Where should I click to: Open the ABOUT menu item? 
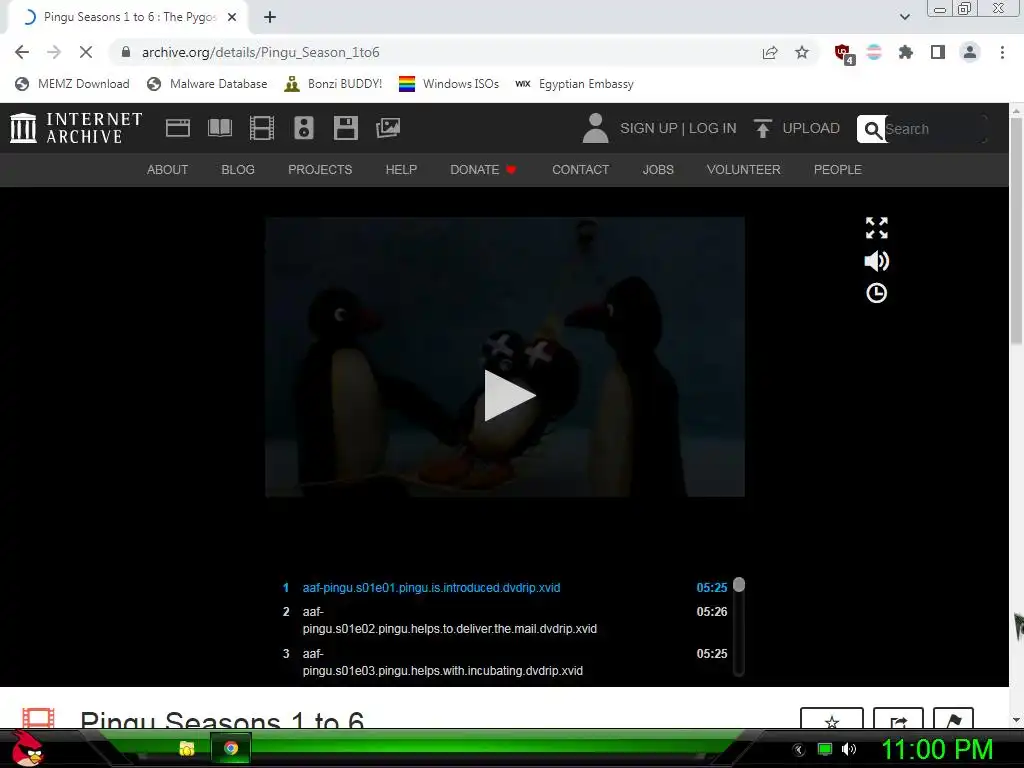167,170
